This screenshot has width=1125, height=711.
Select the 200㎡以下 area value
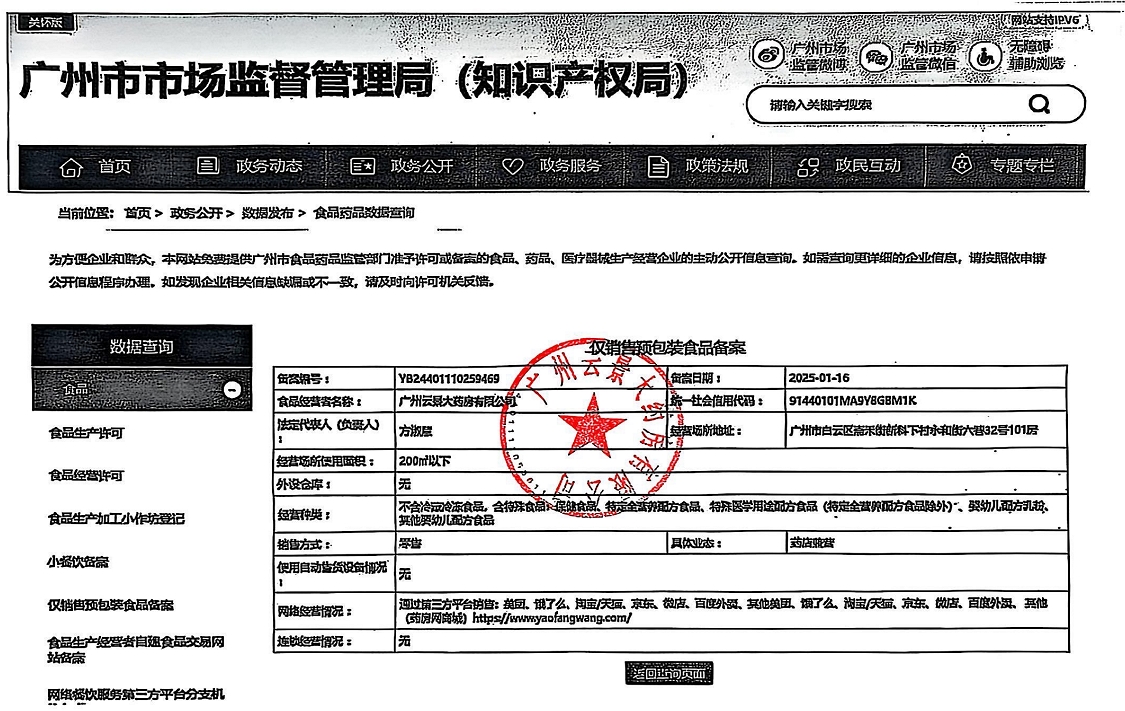[425, 461]
